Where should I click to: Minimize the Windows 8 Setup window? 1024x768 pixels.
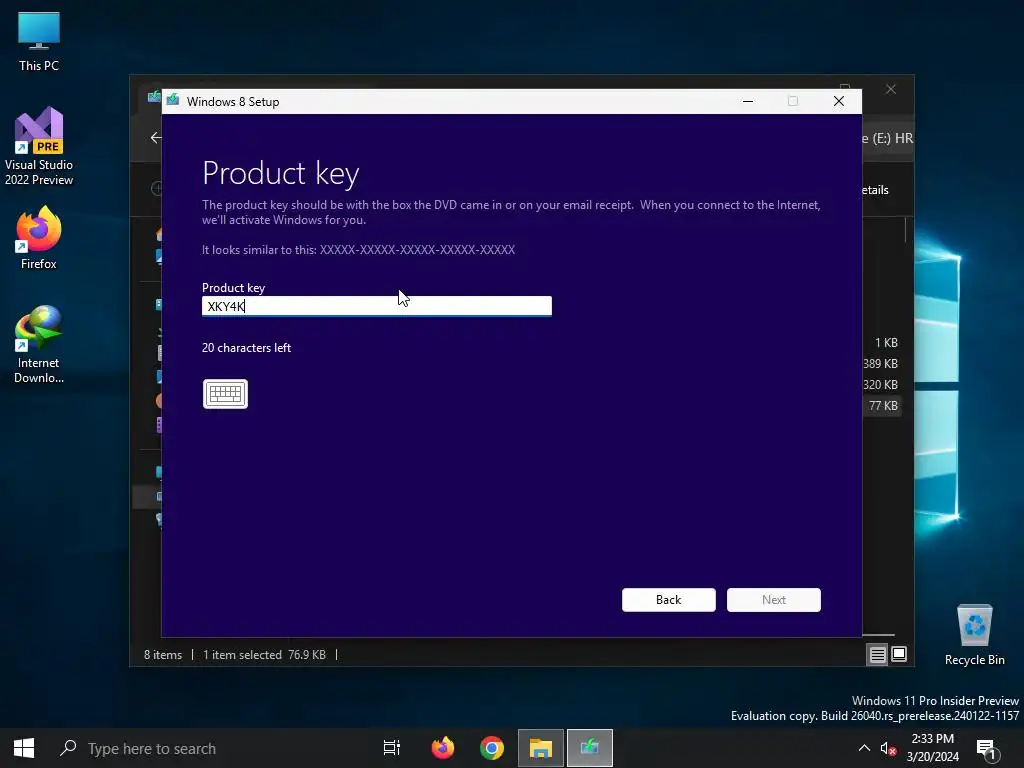[x=748, y=101]
